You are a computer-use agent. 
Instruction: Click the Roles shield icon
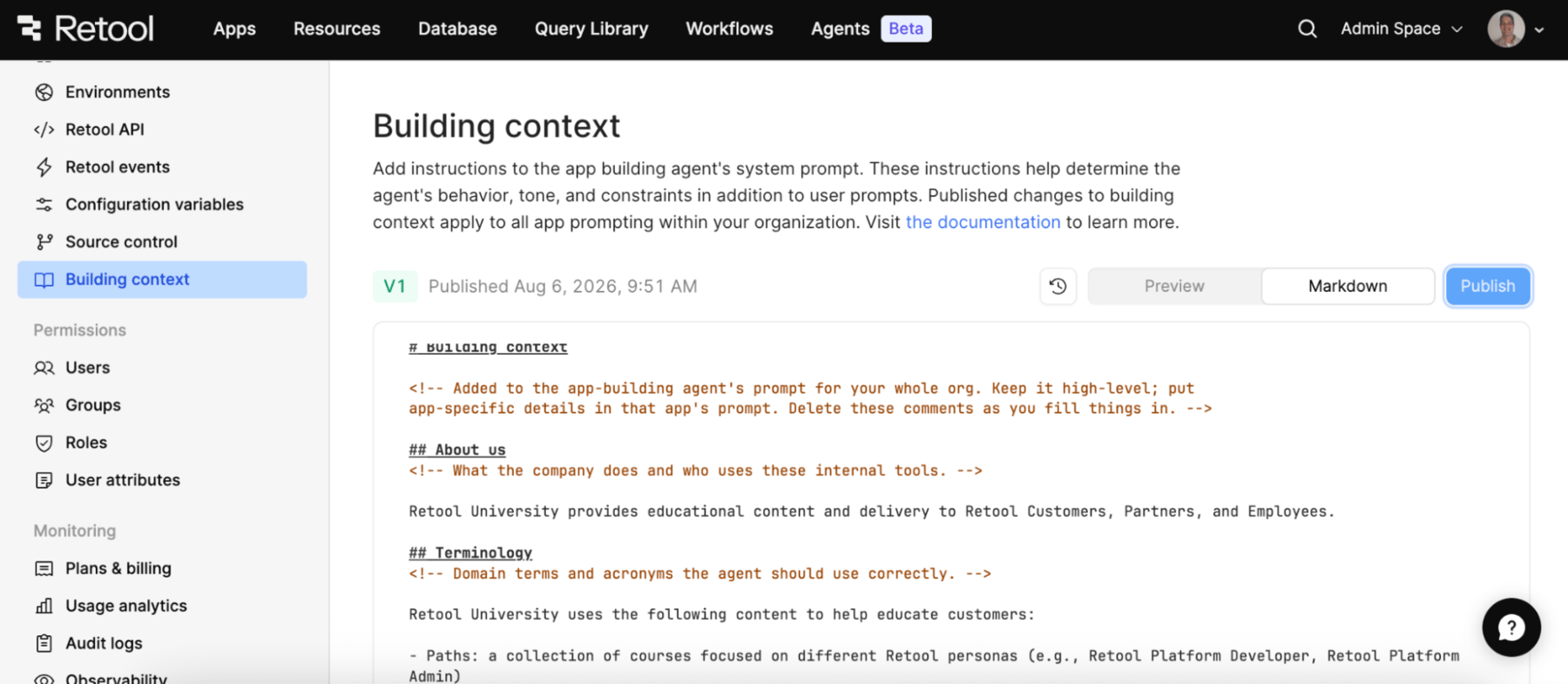(44, 443)
